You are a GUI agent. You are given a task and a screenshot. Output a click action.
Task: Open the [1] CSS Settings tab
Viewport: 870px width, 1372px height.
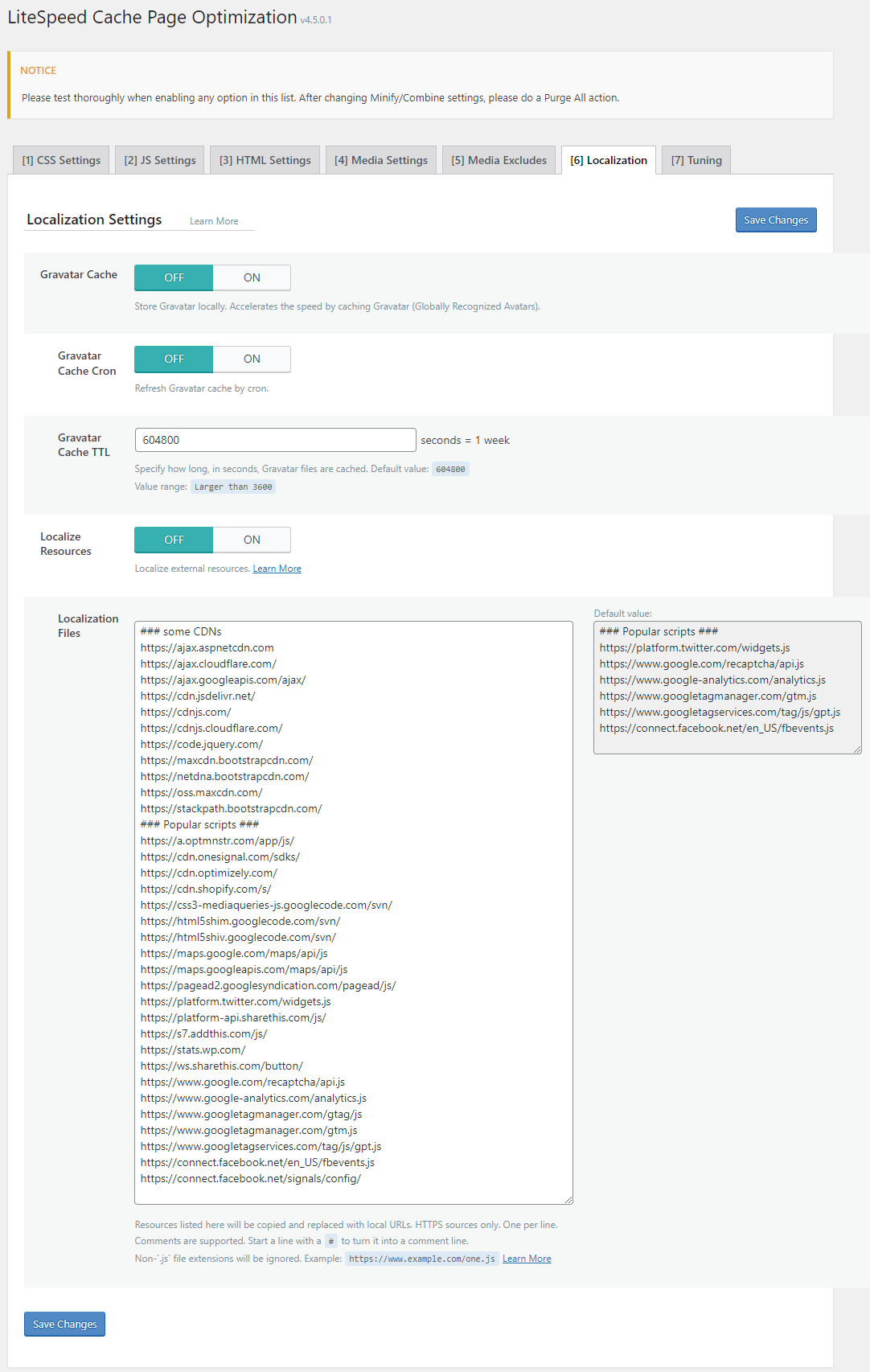tap(61, 160)
